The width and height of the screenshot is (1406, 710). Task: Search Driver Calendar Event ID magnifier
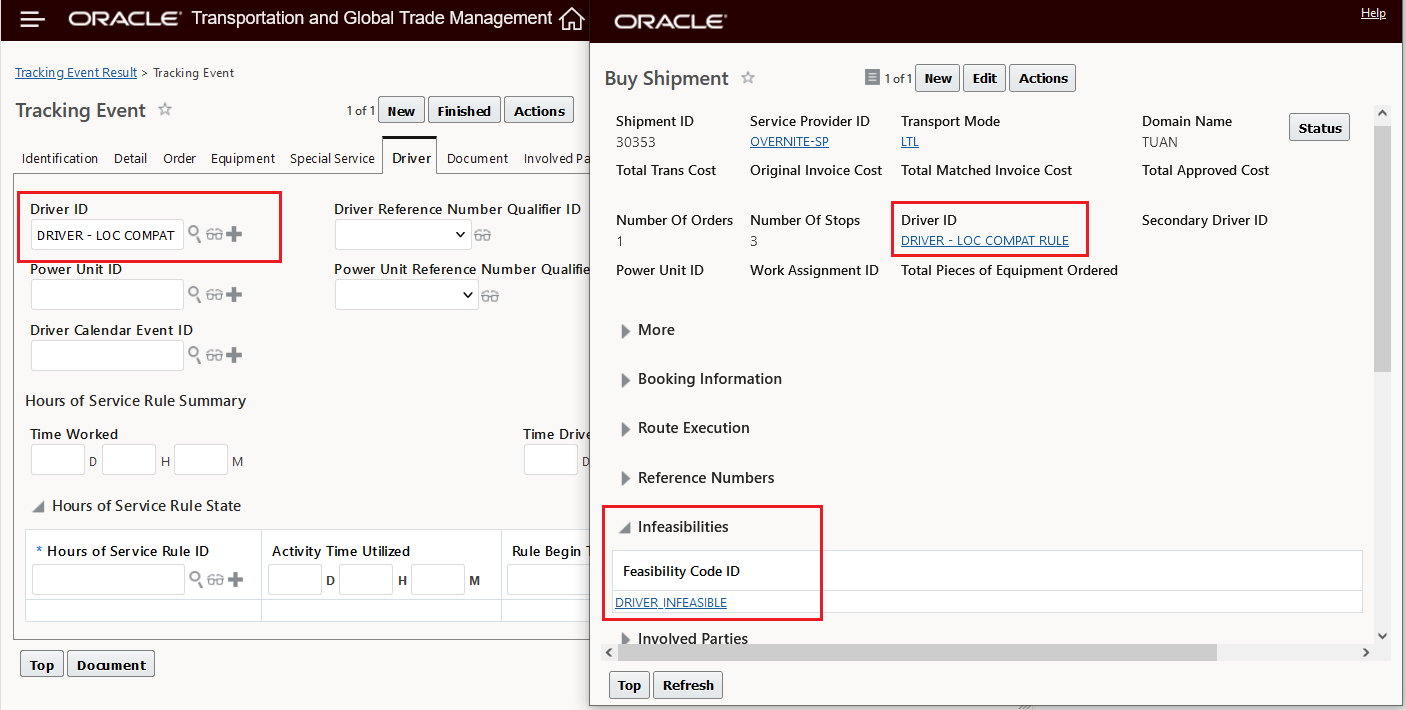pos(195,354)
